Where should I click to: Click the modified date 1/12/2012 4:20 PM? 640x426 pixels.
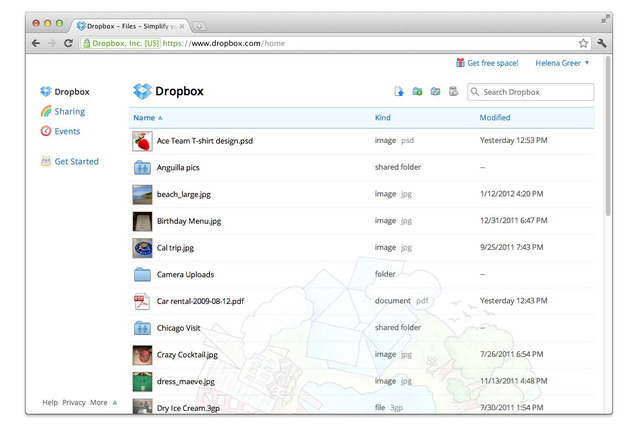(x=511, y=193)
